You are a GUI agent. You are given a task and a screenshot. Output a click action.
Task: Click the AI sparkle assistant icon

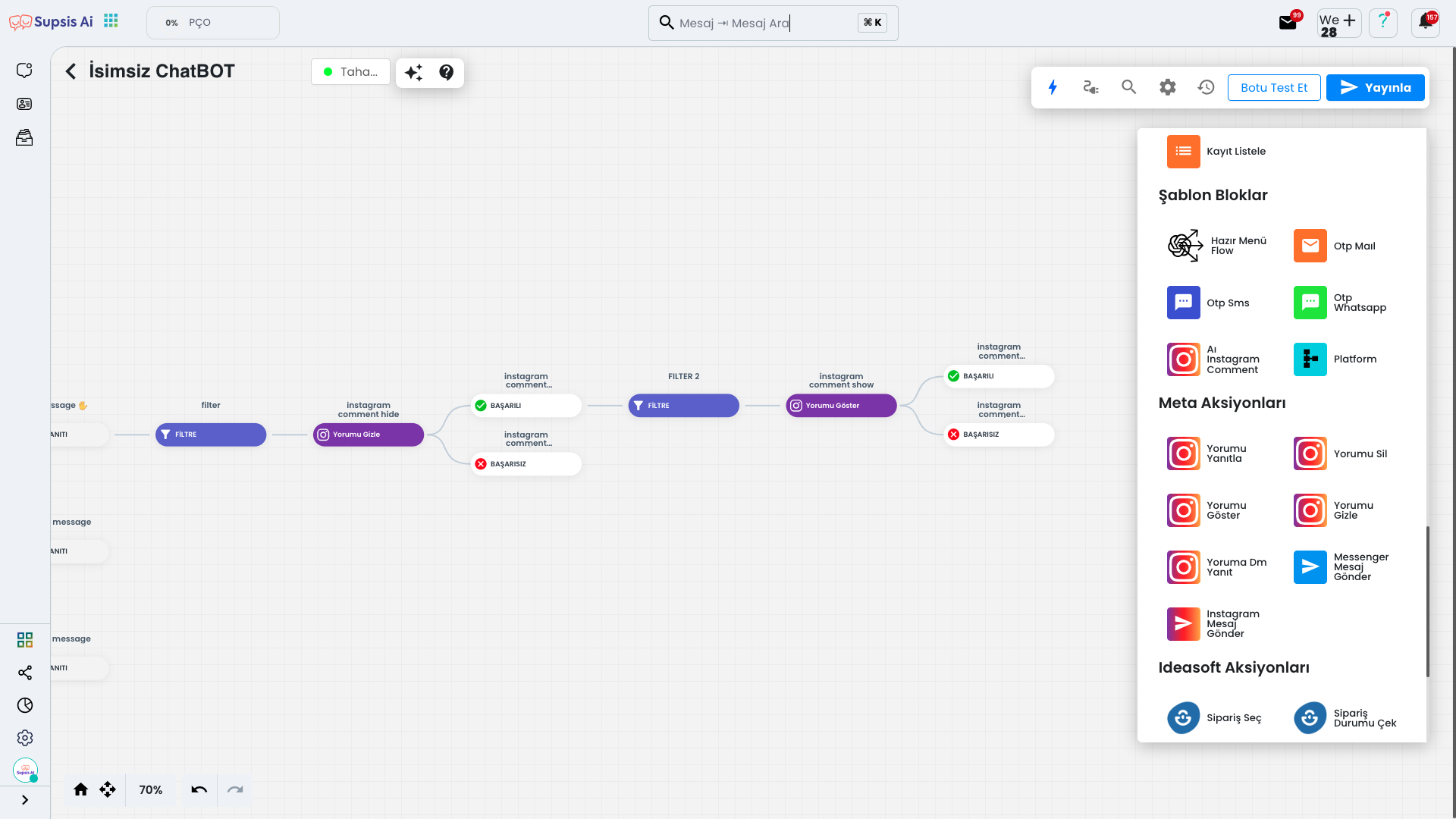pos(413,73)
